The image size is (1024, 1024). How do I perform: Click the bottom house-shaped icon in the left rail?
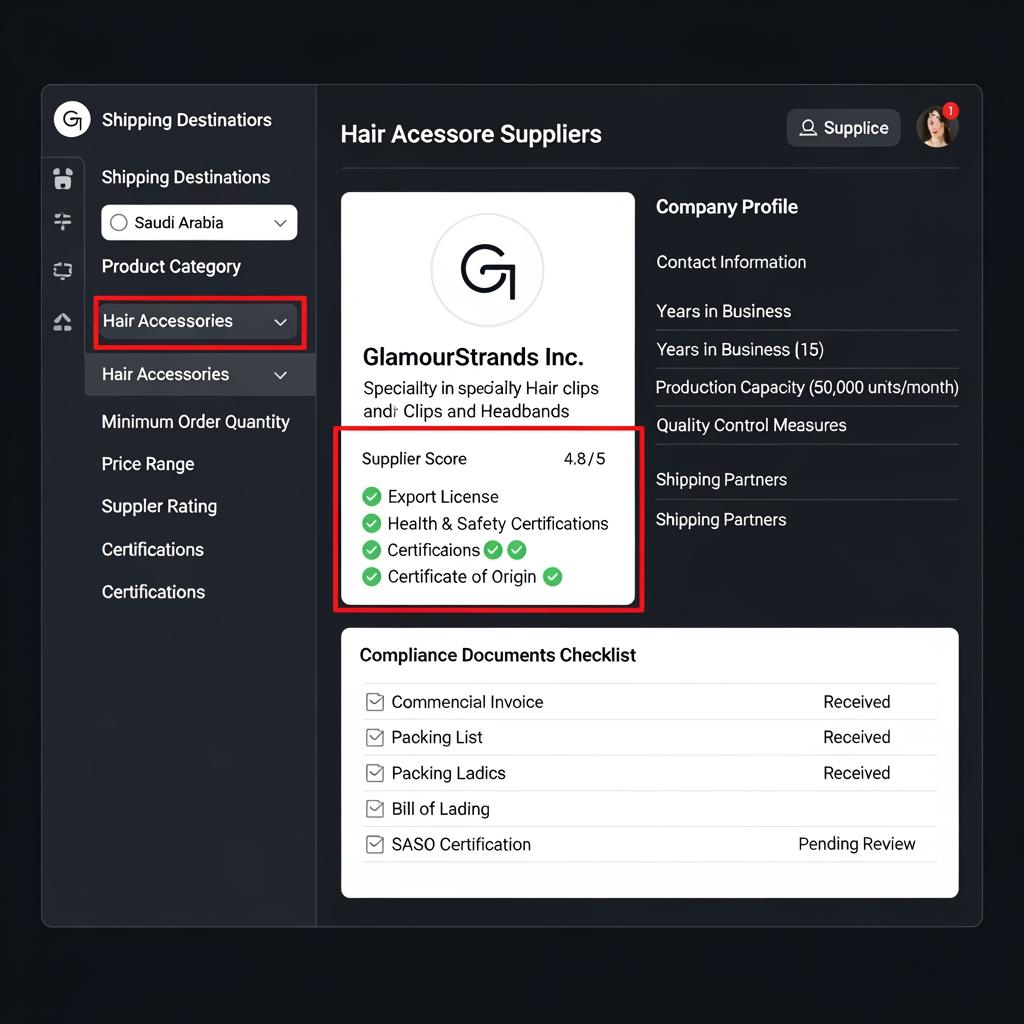(x=63, y=321)
